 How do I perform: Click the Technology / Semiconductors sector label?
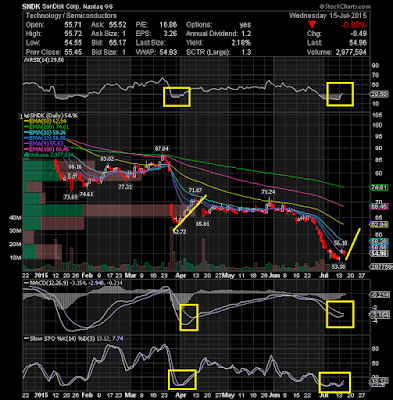[x=71, y=16]
